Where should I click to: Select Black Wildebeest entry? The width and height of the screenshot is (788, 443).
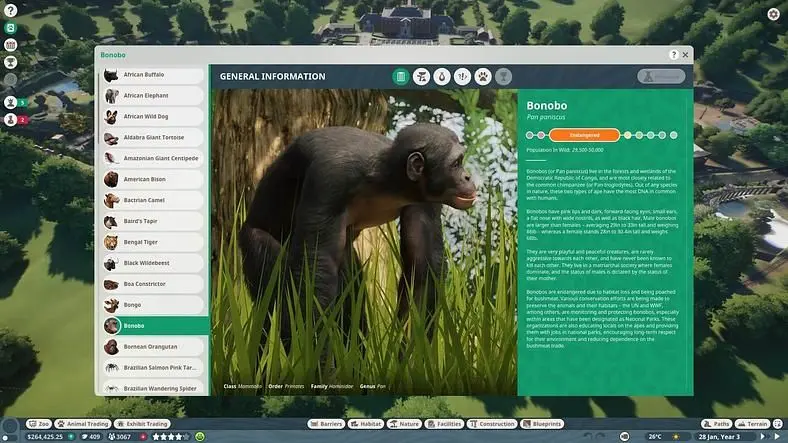[x=153, y=263]
